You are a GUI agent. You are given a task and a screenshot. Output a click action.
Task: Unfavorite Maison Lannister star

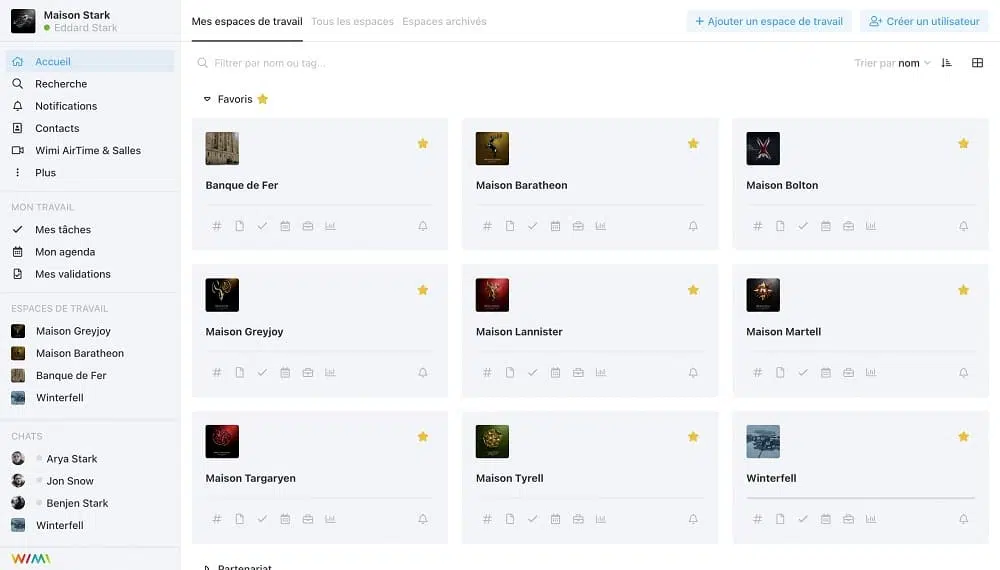click(x=693, y=290)
